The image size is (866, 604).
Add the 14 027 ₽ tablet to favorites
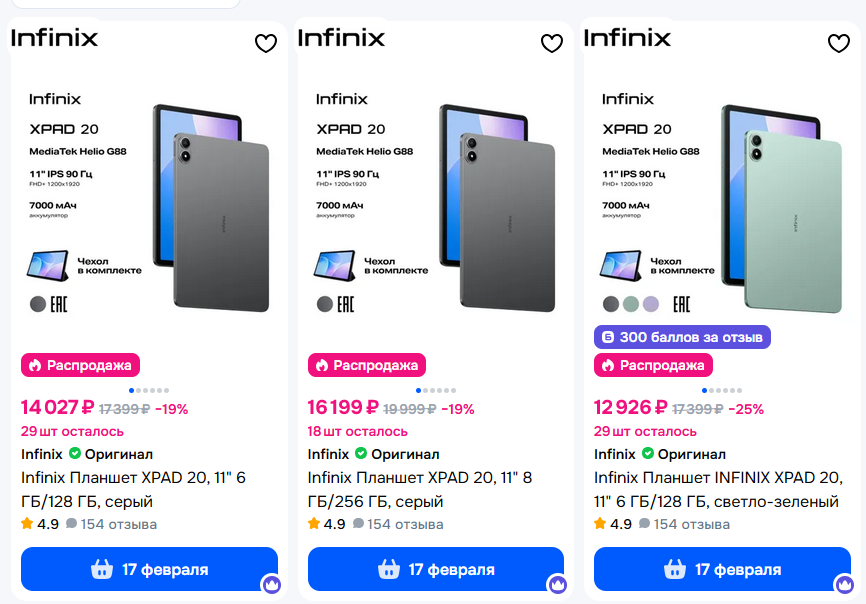coord(265,43)
